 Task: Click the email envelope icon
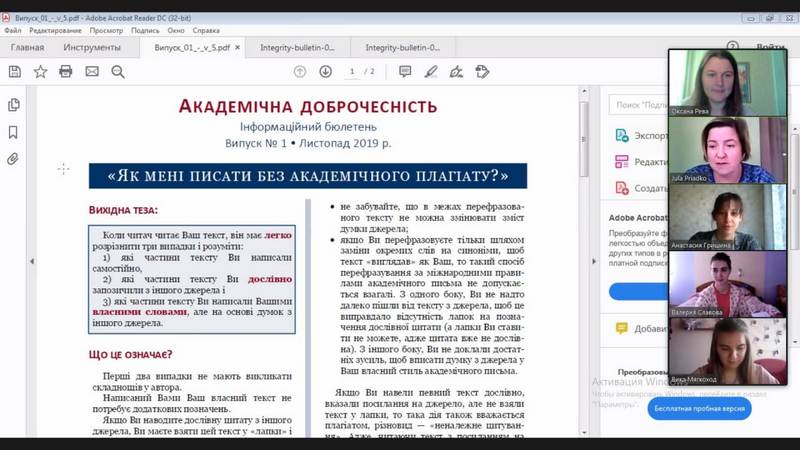(92, 71)
